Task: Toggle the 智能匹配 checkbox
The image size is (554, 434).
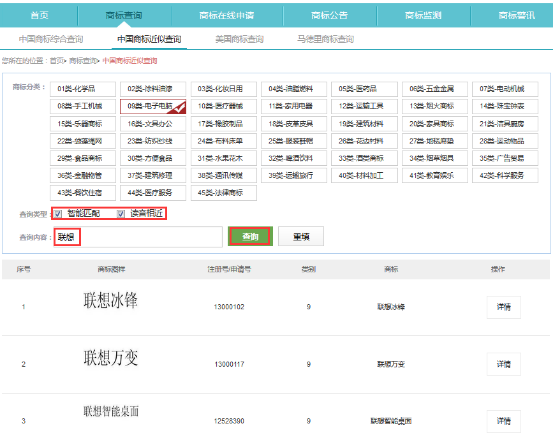Action: [x=58, y=214]
